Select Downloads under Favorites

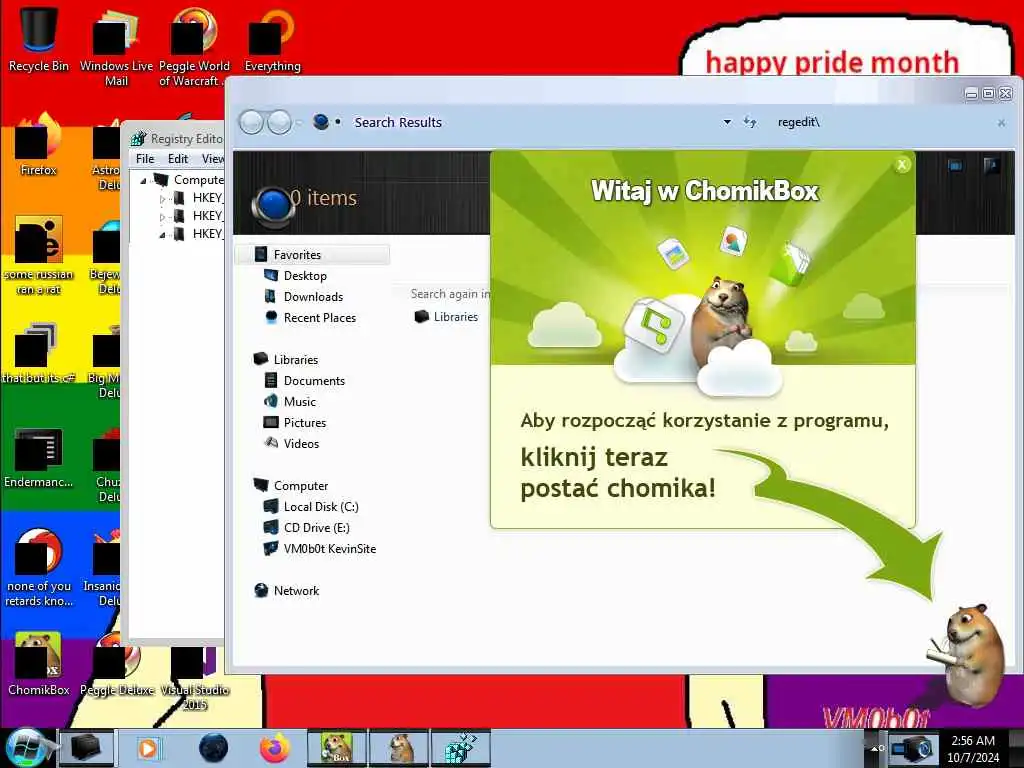[313, 296]
